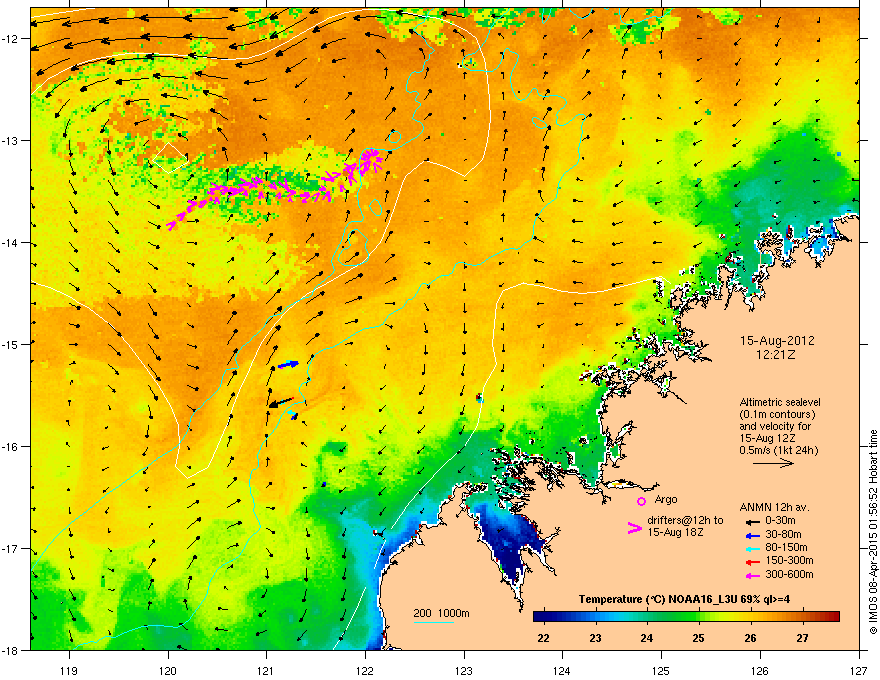Screen dimensions: 880x680
Task: Click the longitude axis label 124
Action: 562,670
